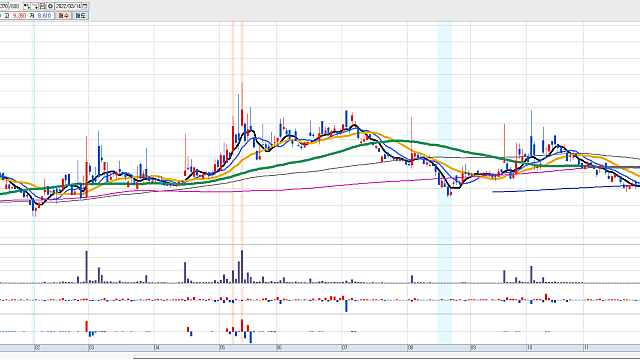Click the 매도 (sell) button
640x360 pixels.
tap(80, 16)
